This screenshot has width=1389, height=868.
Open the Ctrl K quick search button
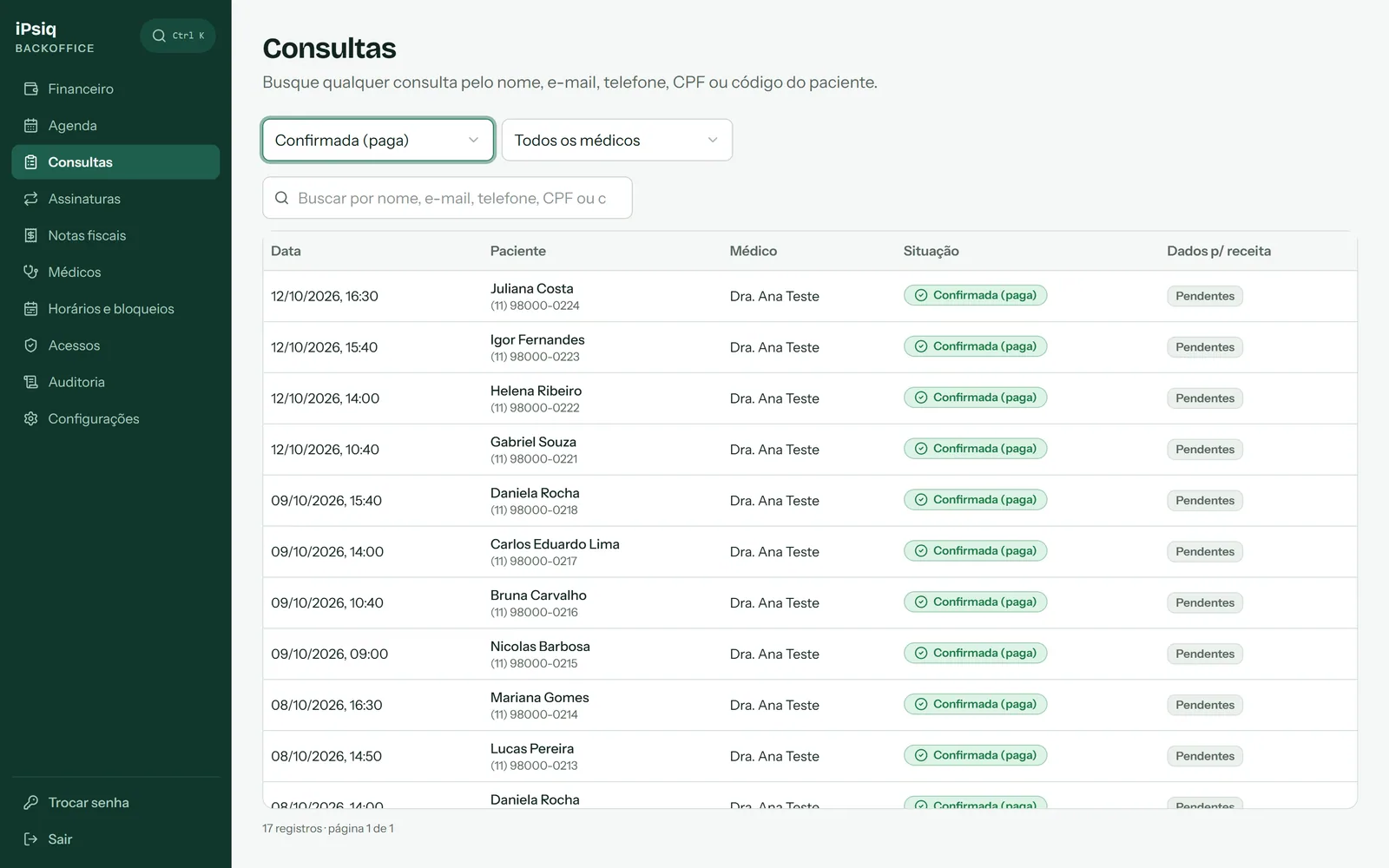pos(178,36)
